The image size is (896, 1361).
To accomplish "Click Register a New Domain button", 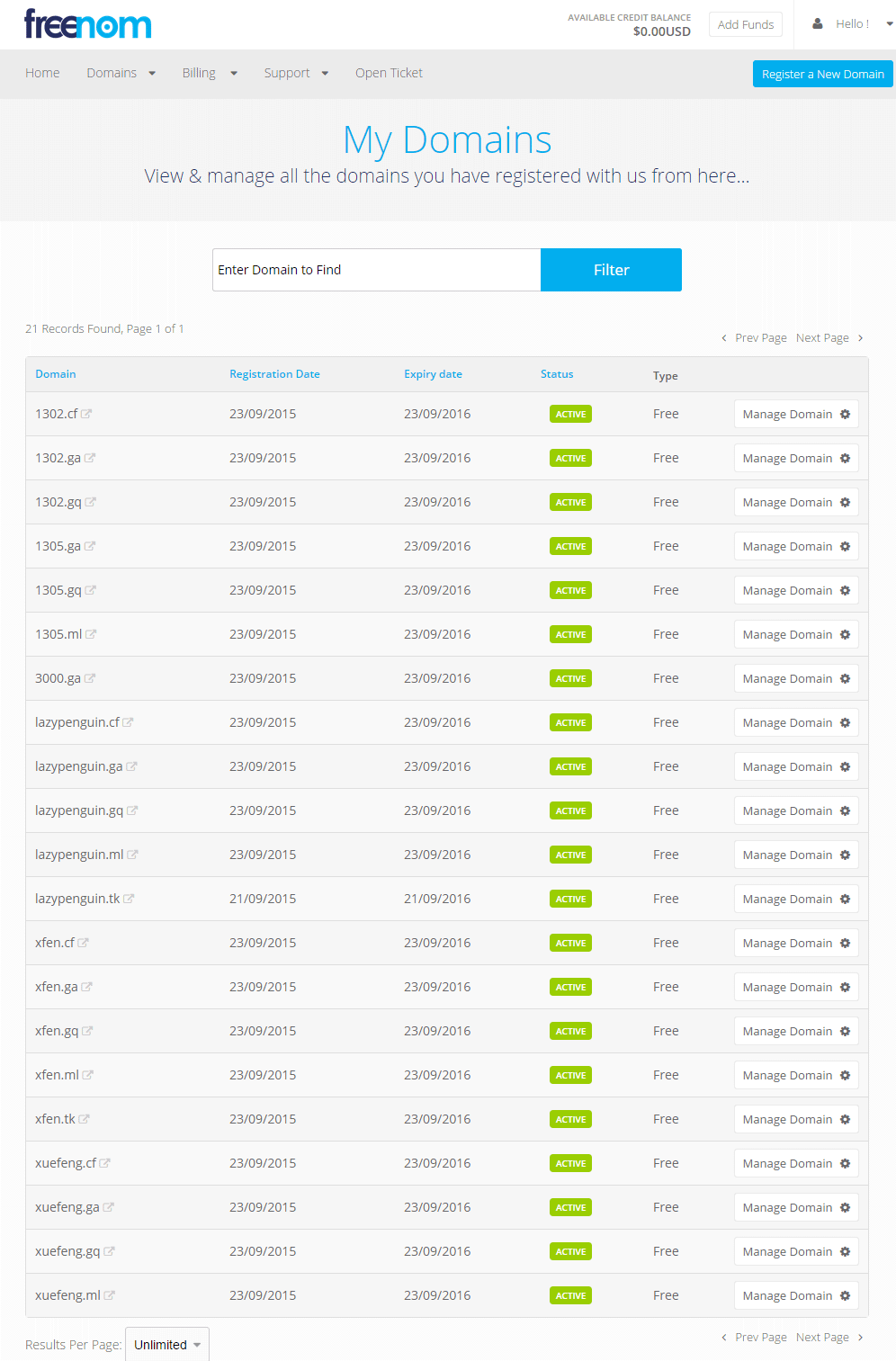I will (822, 74).
